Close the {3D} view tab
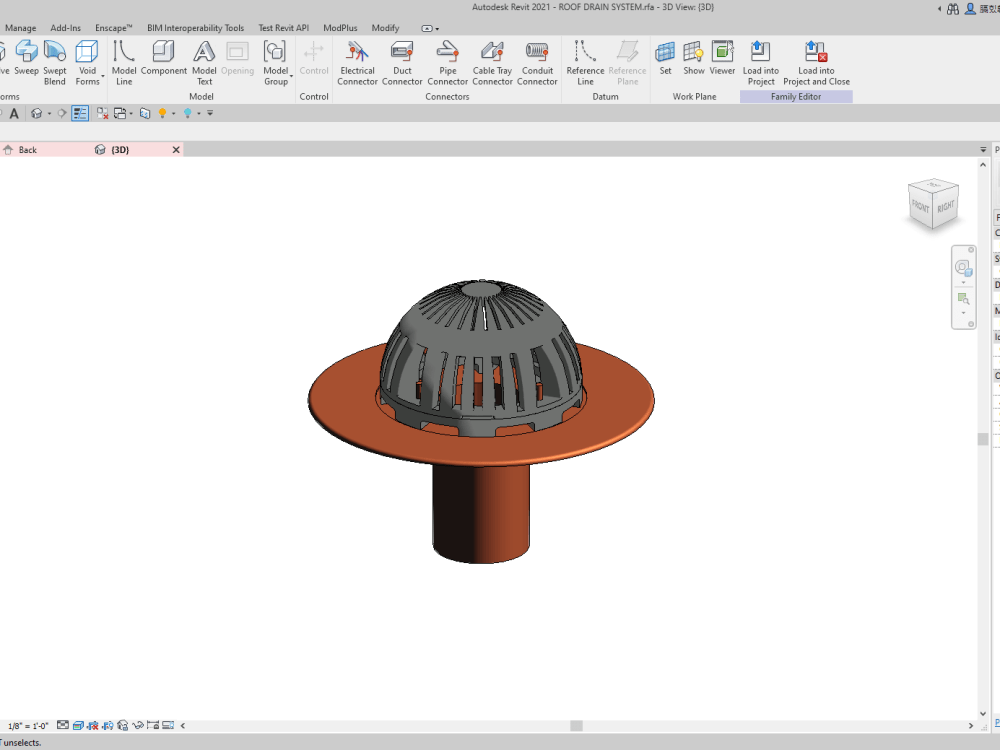This screenshot has height=750, width=1000. pos(176,150)
